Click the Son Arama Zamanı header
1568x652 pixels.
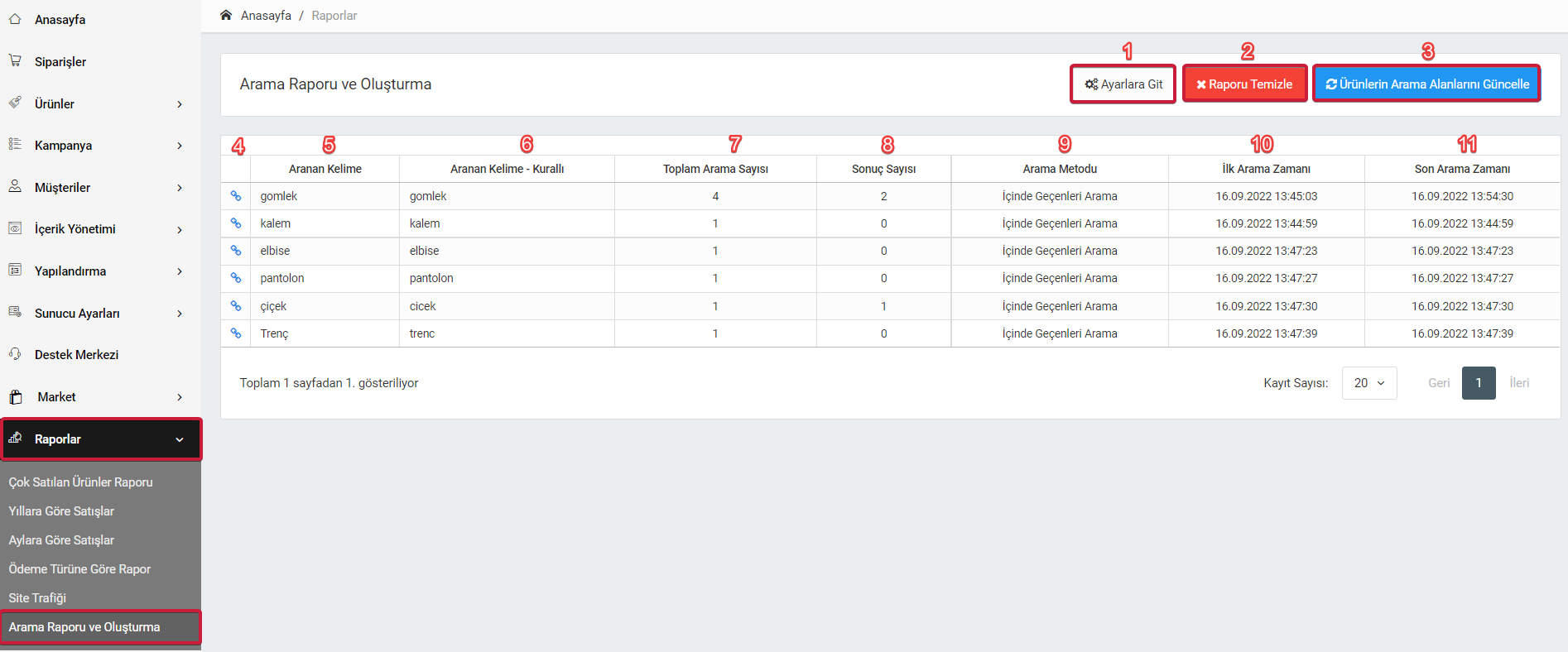click(1462, 169)
